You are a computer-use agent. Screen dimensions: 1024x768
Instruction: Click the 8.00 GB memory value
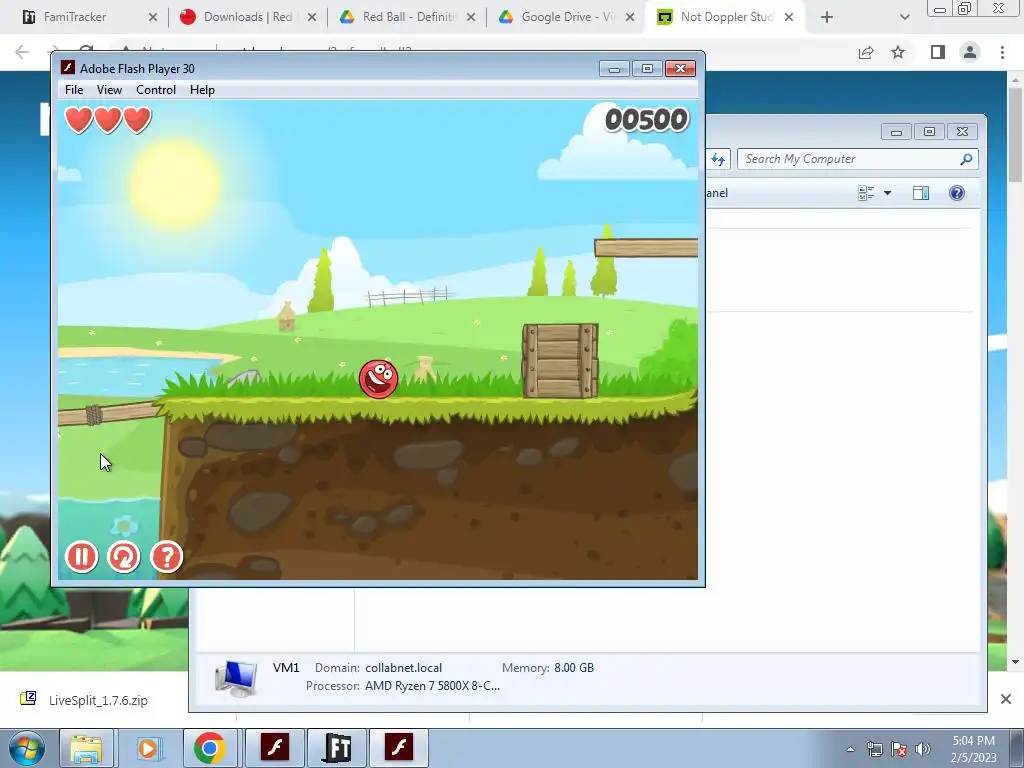click(574, 667)
